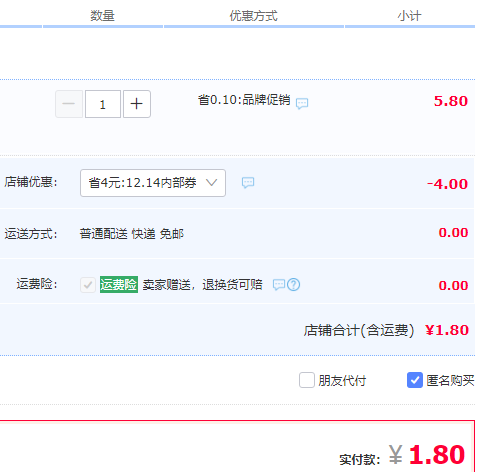Click the green 运费险 badge

point(119,285)
